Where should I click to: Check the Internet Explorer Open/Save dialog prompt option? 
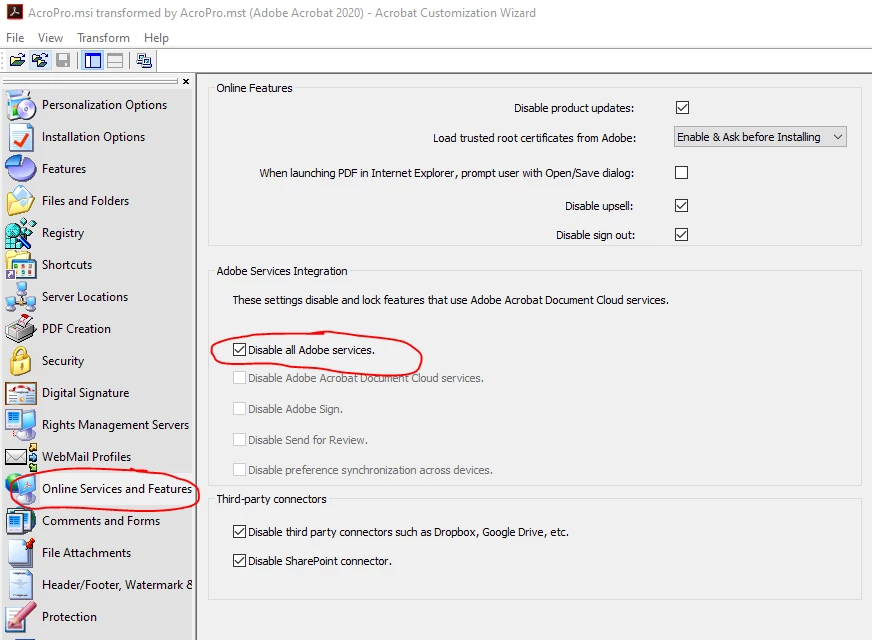coord(681,172)
